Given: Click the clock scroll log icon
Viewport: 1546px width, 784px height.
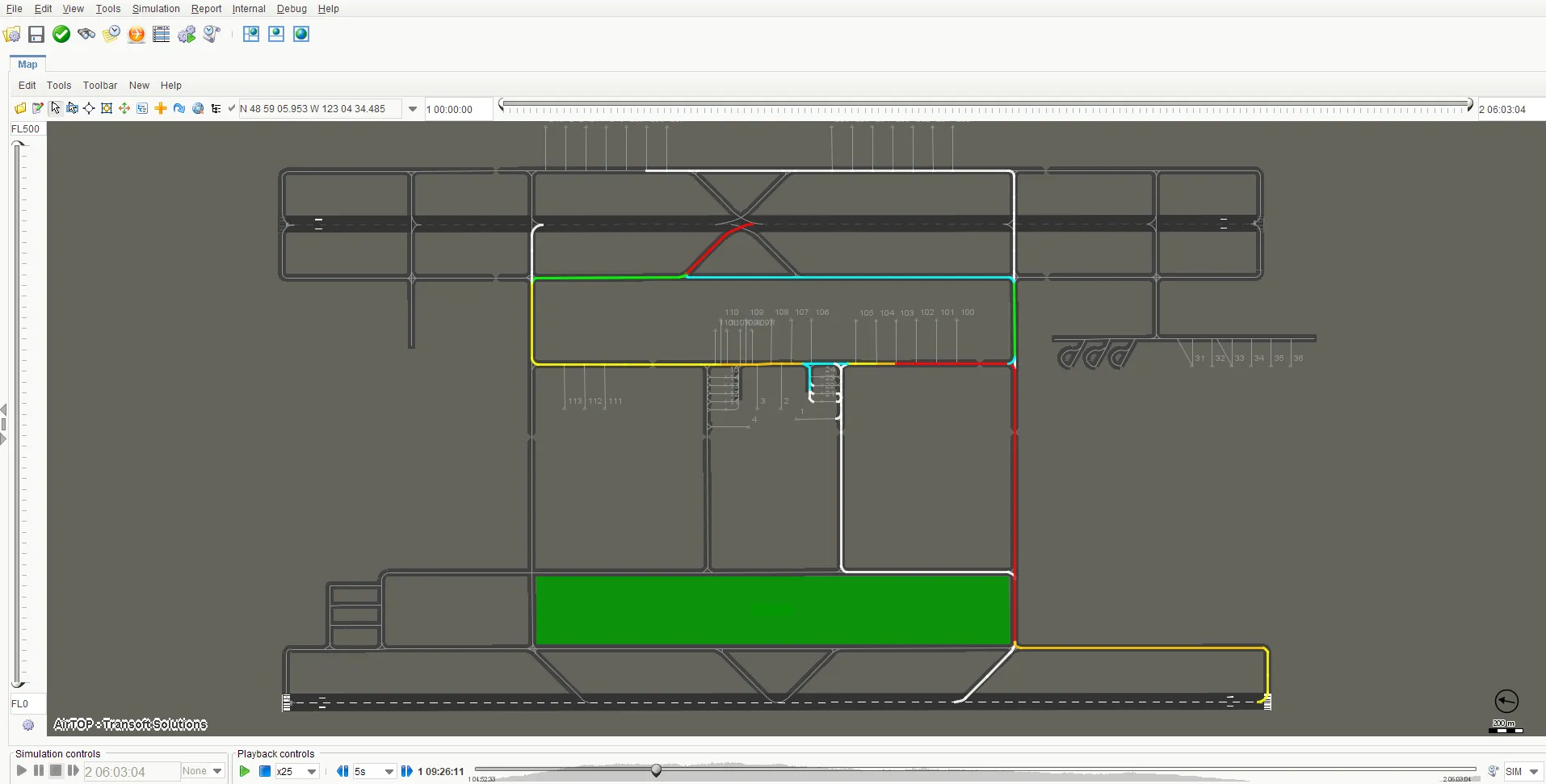Looking at the screenshot, I should [212, 34].
